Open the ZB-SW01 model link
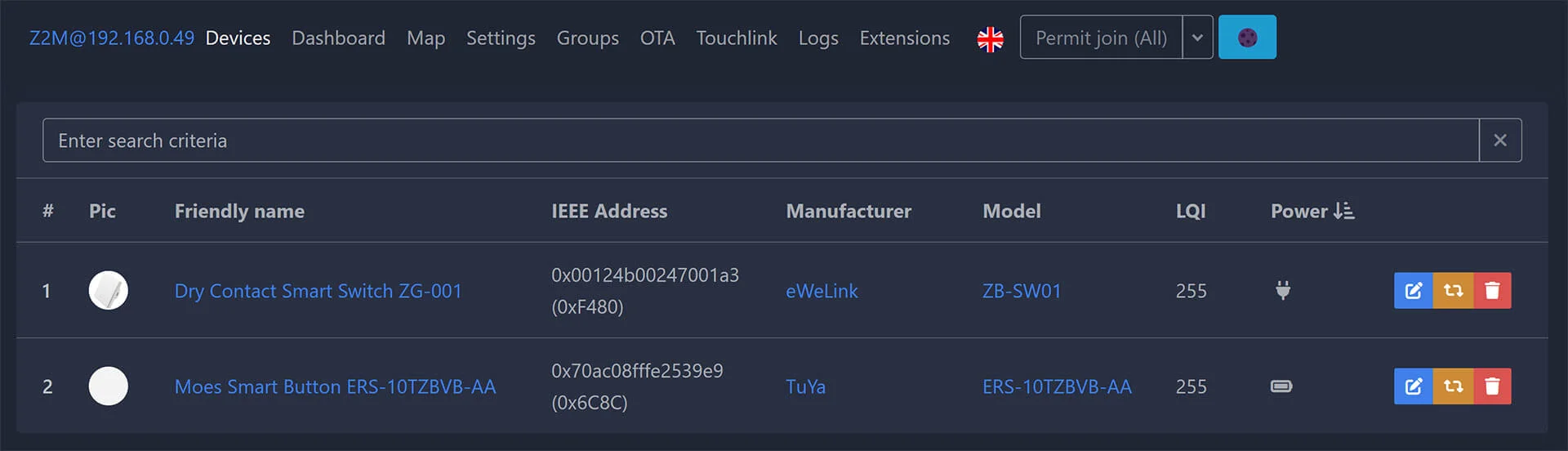The image size is (1568, 451). (1021, 291)
